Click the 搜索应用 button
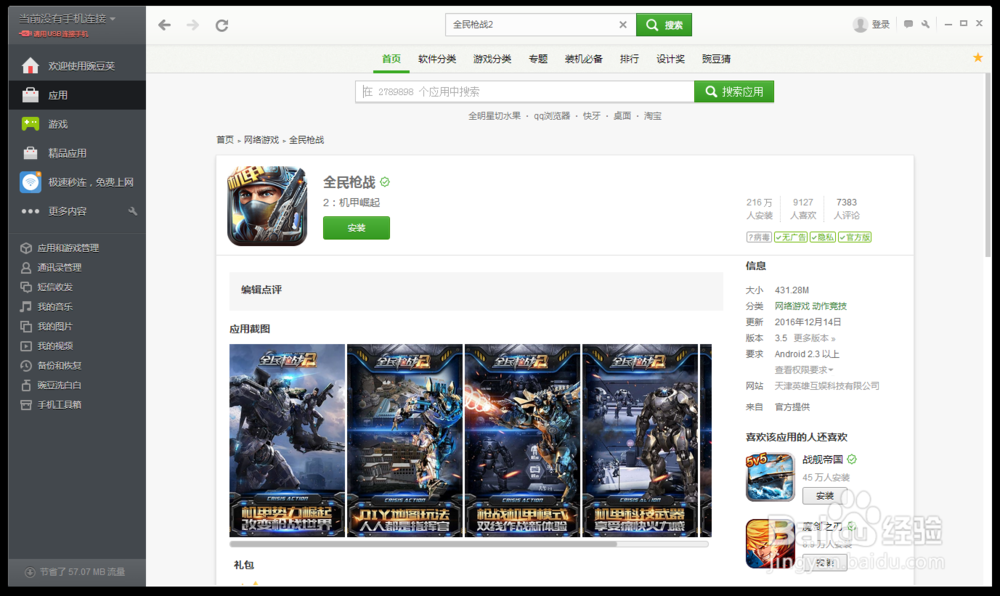Viewport: 1000px width, 596px height. tap(734, 92)
